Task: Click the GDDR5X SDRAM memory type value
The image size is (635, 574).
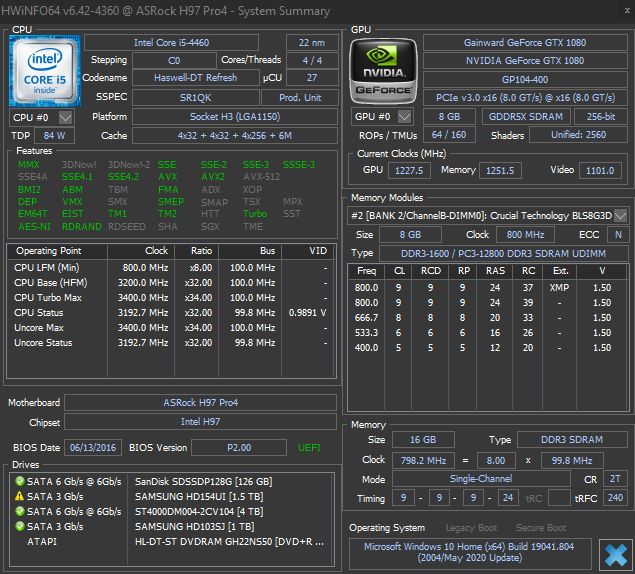Action: click(526, 117)
